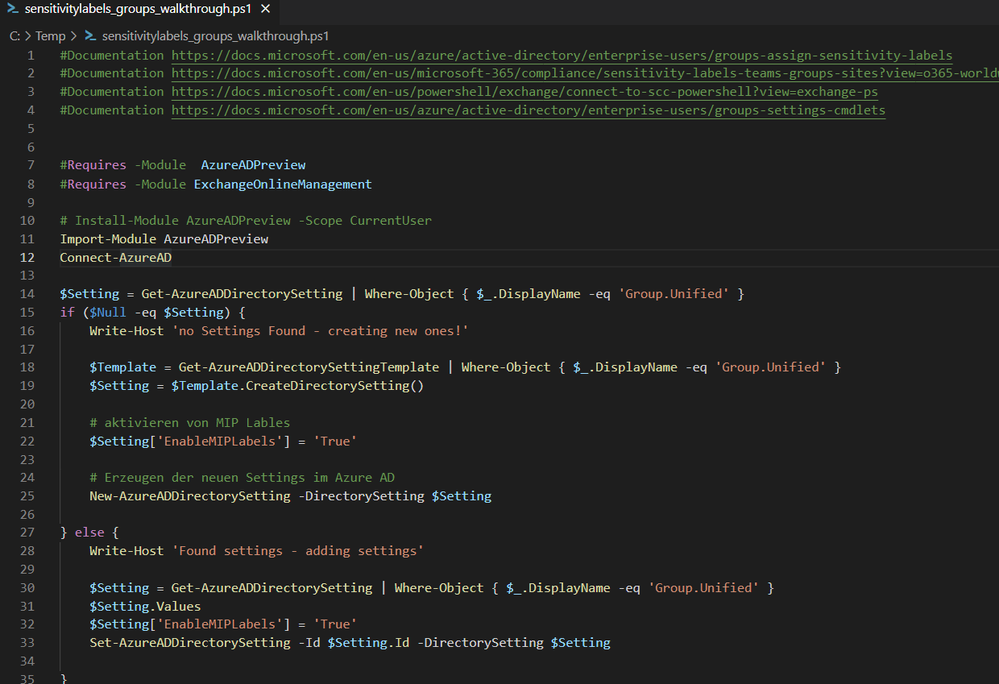
Task: Click the 'else' keyword on line 27
Action: 89,532
